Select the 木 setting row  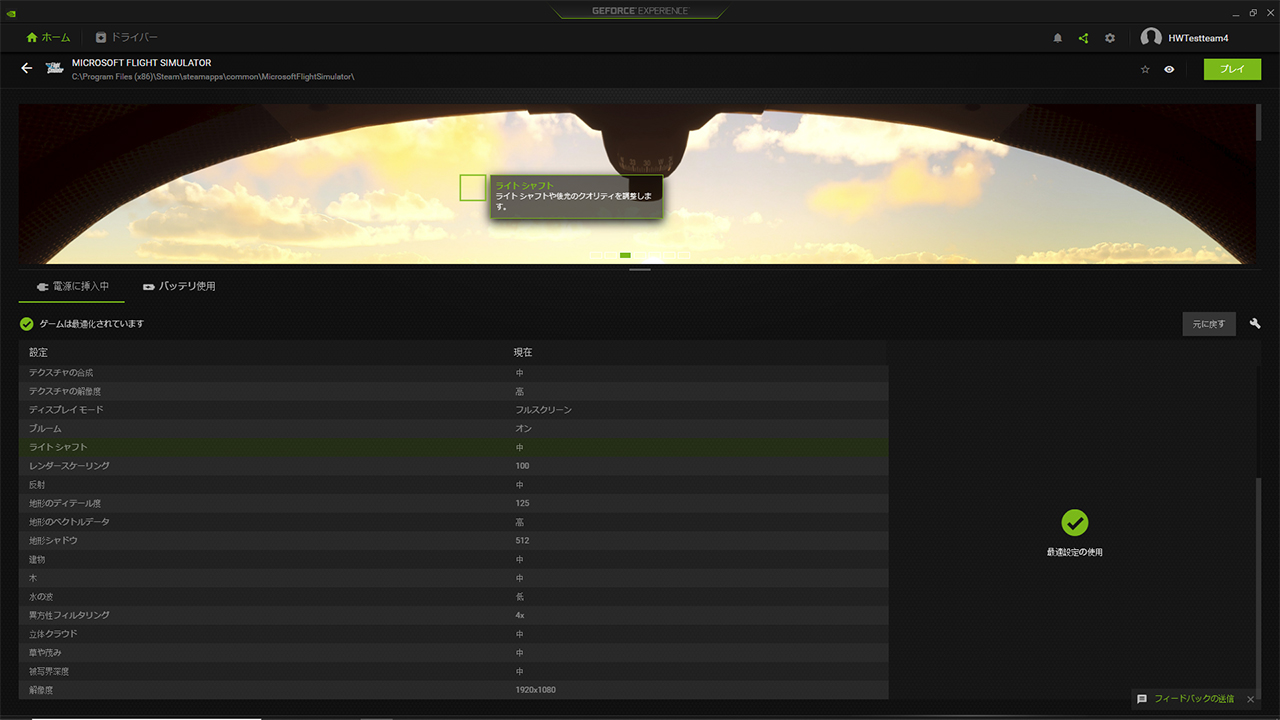click(x=453, y=578)
